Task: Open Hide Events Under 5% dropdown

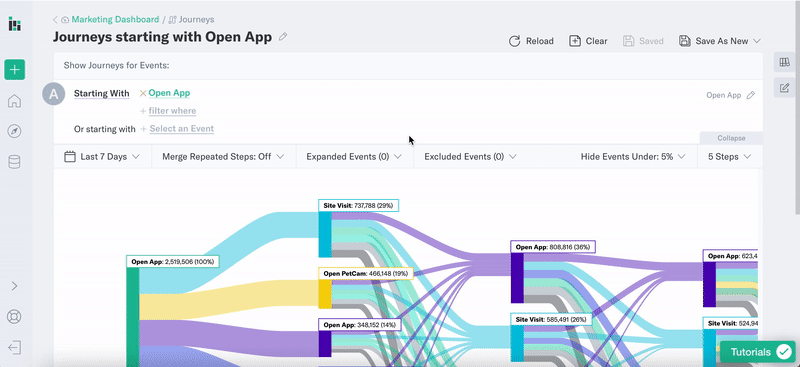Action: pos(633,157)
